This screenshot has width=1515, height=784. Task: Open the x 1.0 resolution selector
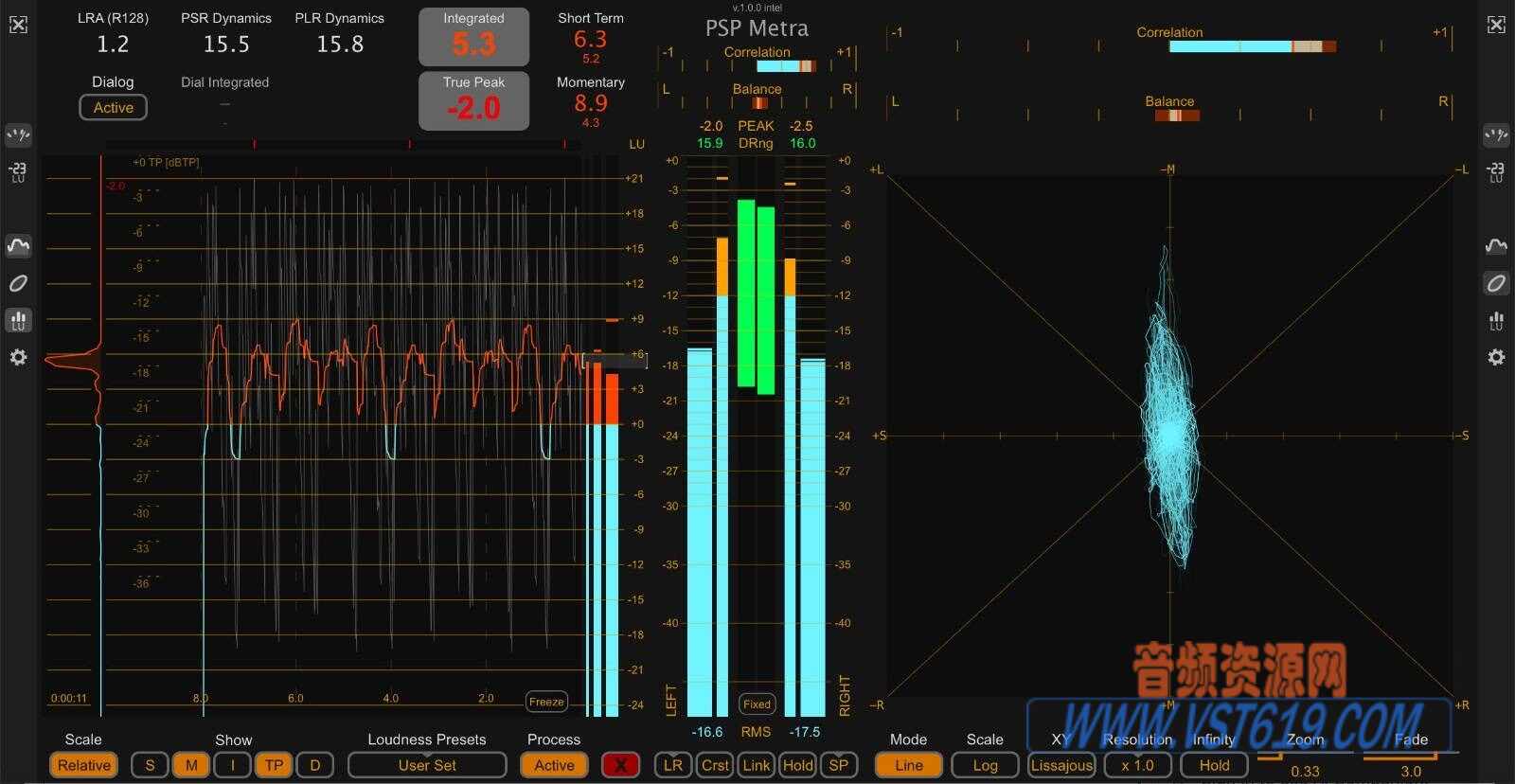click(1137, 765)
